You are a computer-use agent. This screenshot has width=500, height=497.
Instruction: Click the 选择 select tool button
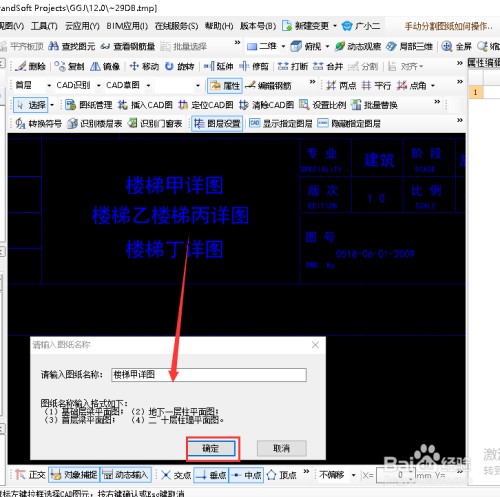31,105
